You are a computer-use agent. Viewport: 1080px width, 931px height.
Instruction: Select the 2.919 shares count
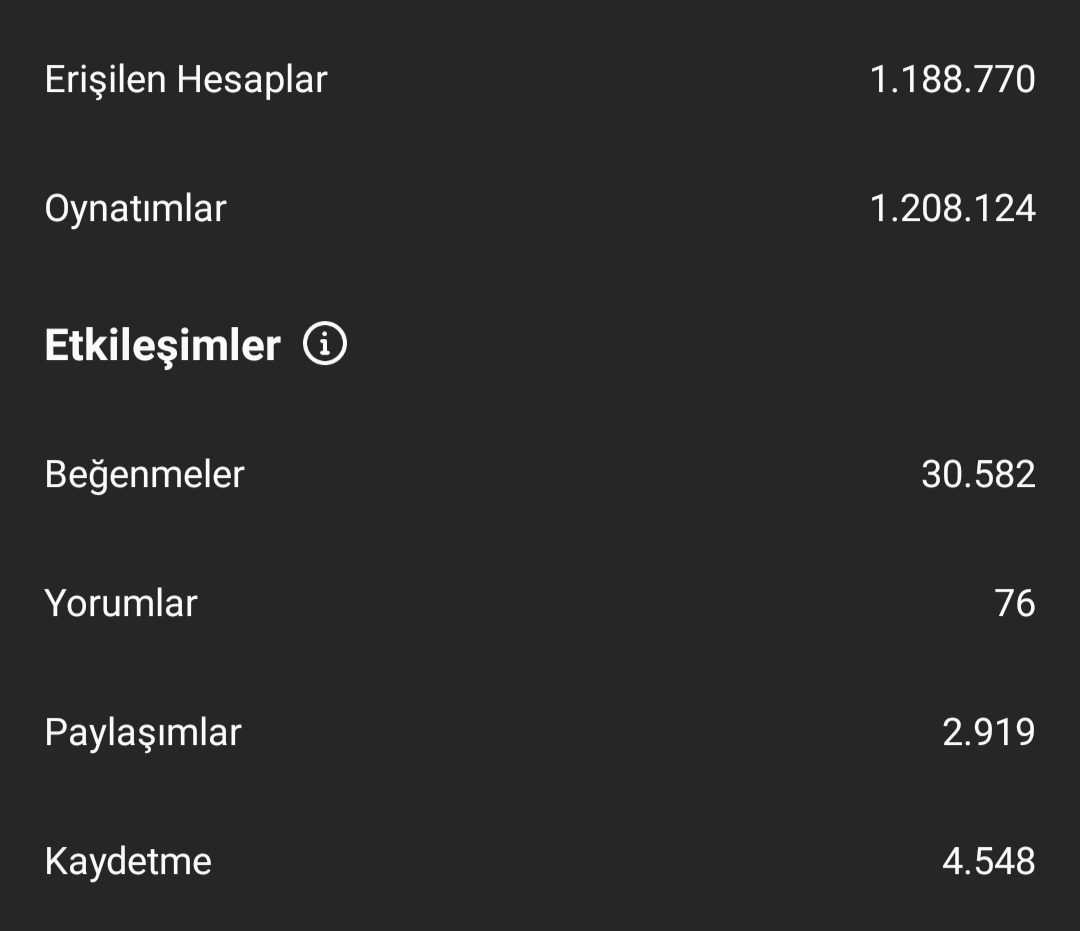click(988, 732)
